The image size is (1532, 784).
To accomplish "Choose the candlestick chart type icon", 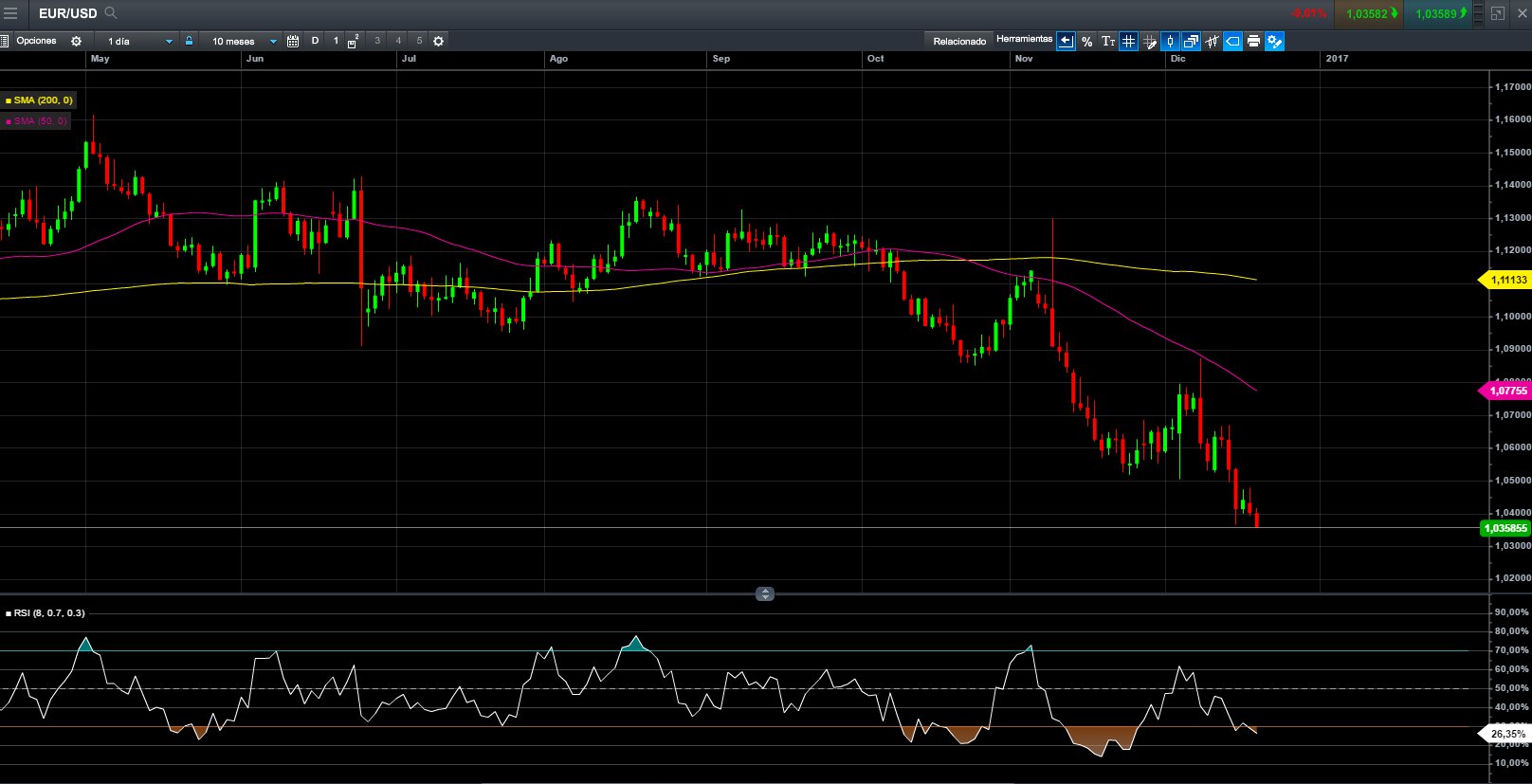I will pos(1170,41).
